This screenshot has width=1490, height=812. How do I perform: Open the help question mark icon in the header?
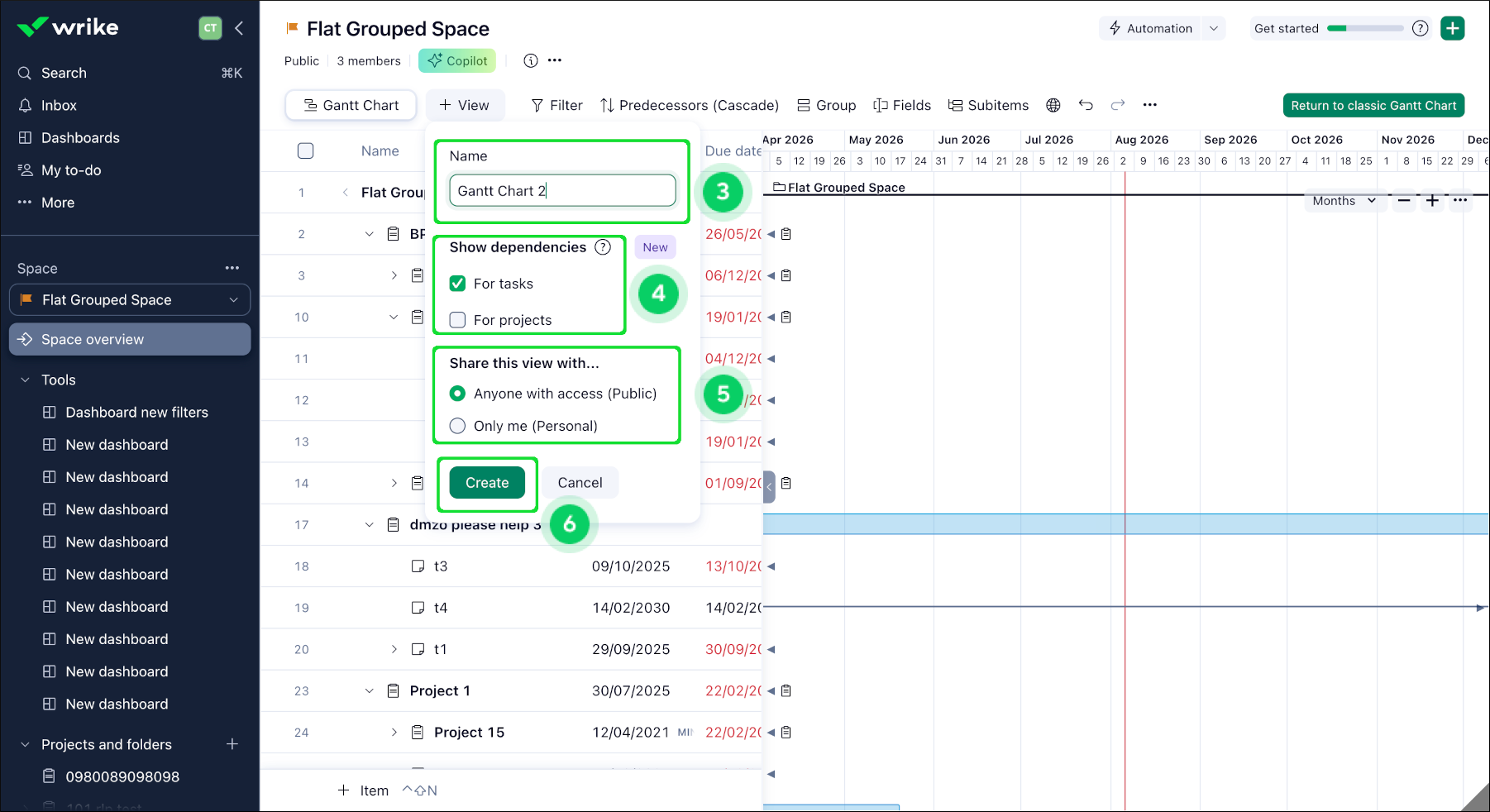tap(1421, 28)
